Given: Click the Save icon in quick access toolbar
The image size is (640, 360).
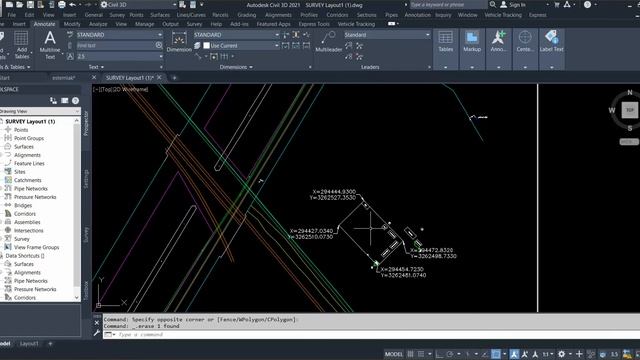Looking at the screenshot, I should 30,4.
